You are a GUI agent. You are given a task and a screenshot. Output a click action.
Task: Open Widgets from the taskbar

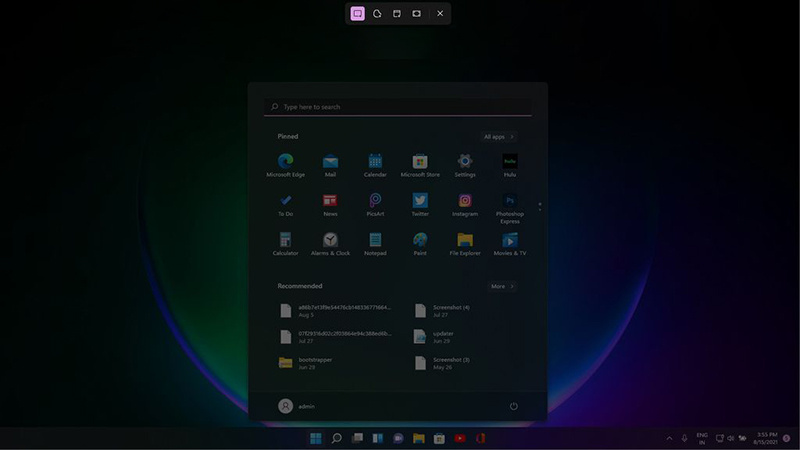378,438
